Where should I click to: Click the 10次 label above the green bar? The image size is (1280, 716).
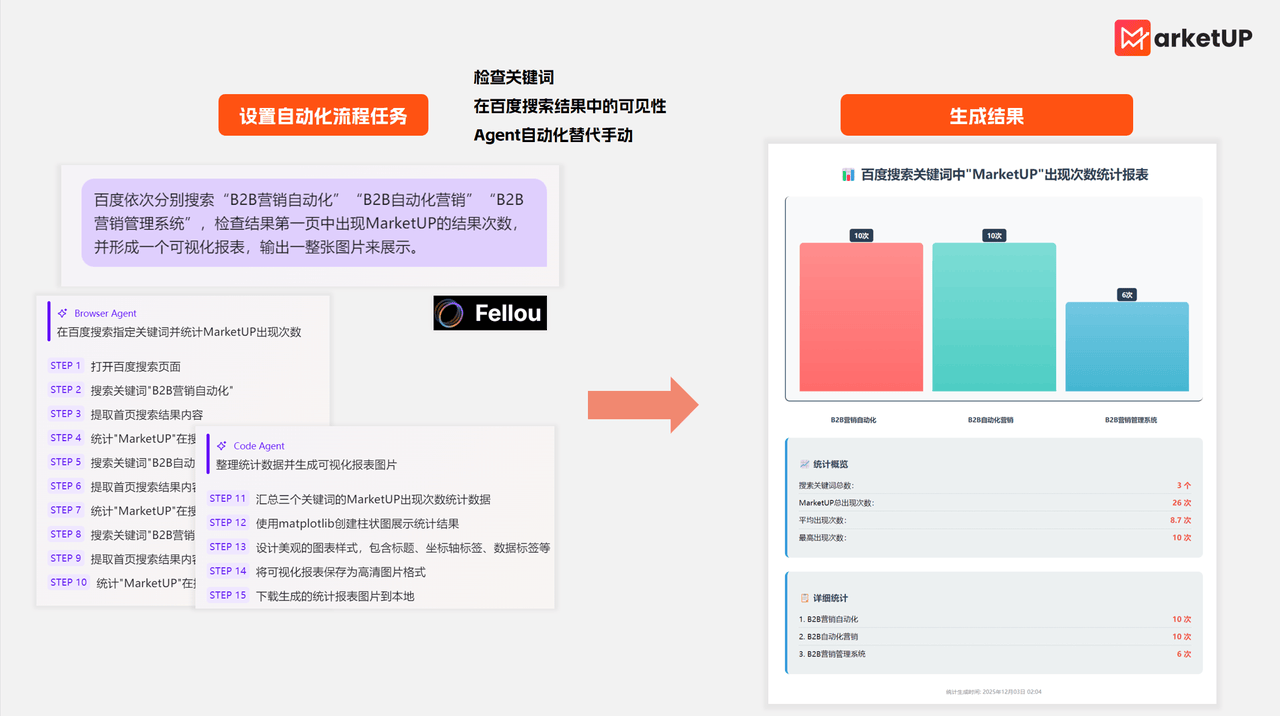(x=994, y=235)
